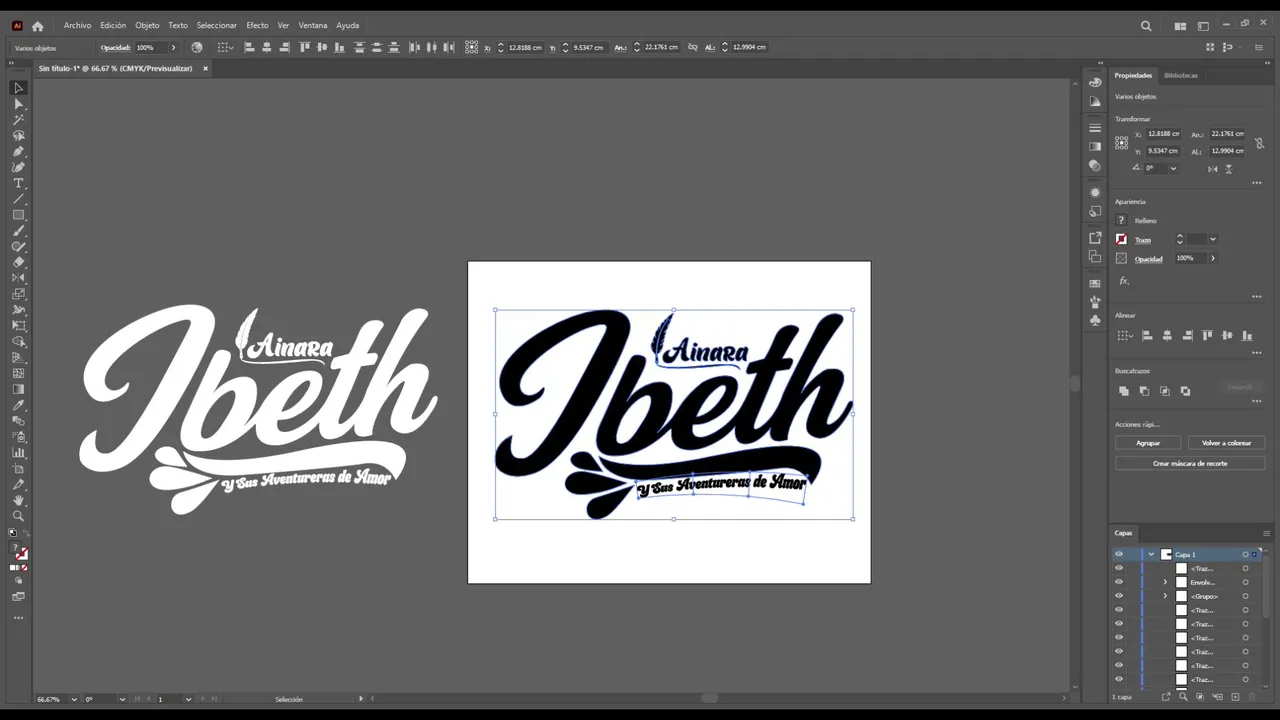Open the Stroke panel dock icon

tap(1095, 128)
